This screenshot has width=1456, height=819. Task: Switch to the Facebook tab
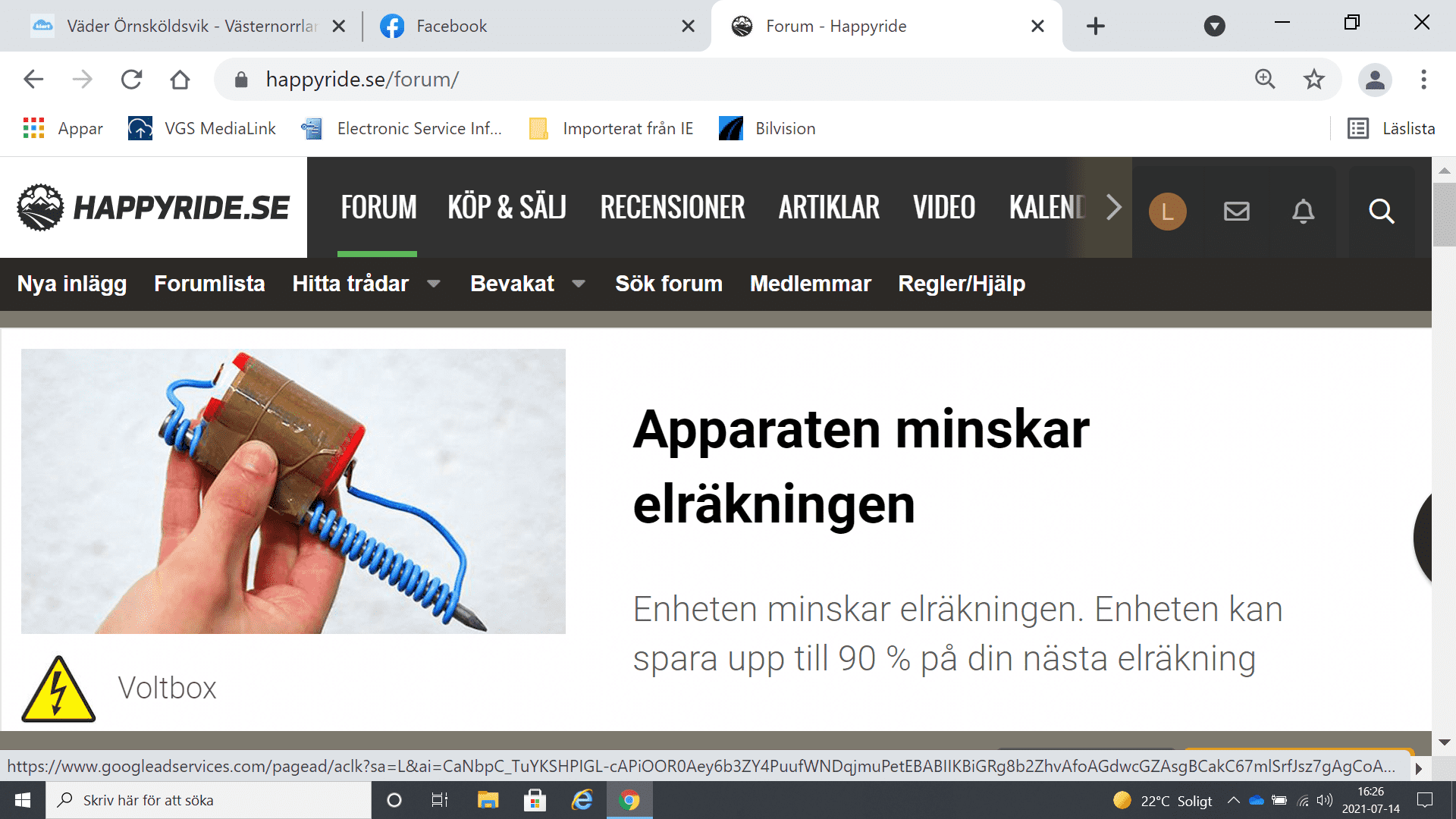[531, 27]
